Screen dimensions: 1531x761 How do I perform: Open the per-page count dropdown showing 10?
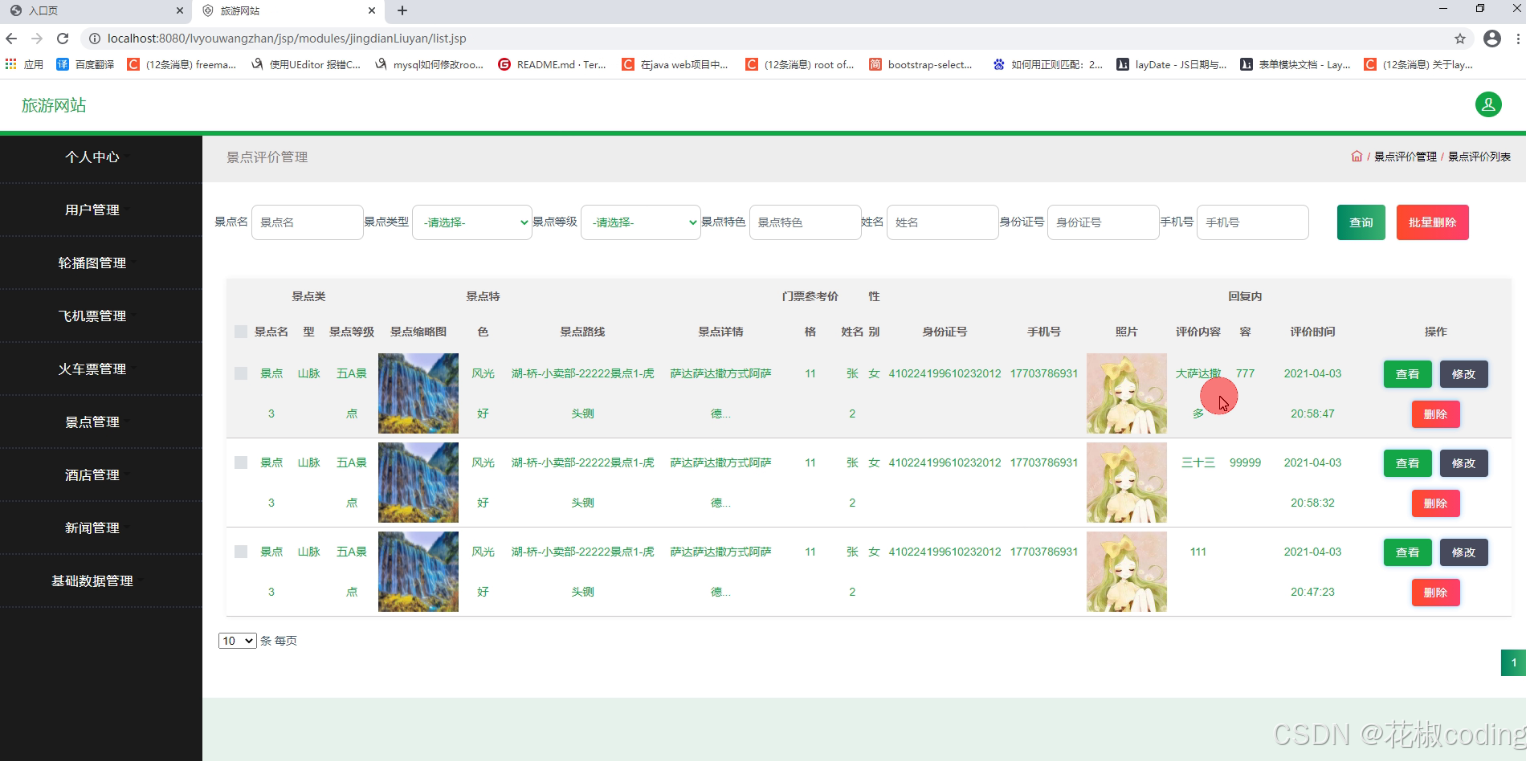point(237,640)
